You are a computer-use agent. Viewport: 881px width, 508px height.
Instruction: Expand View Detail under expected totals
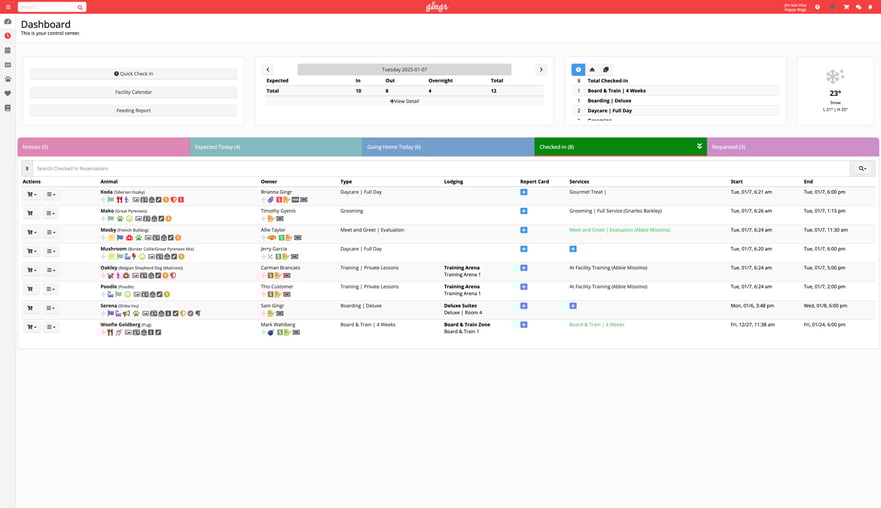tap(404, 101)
